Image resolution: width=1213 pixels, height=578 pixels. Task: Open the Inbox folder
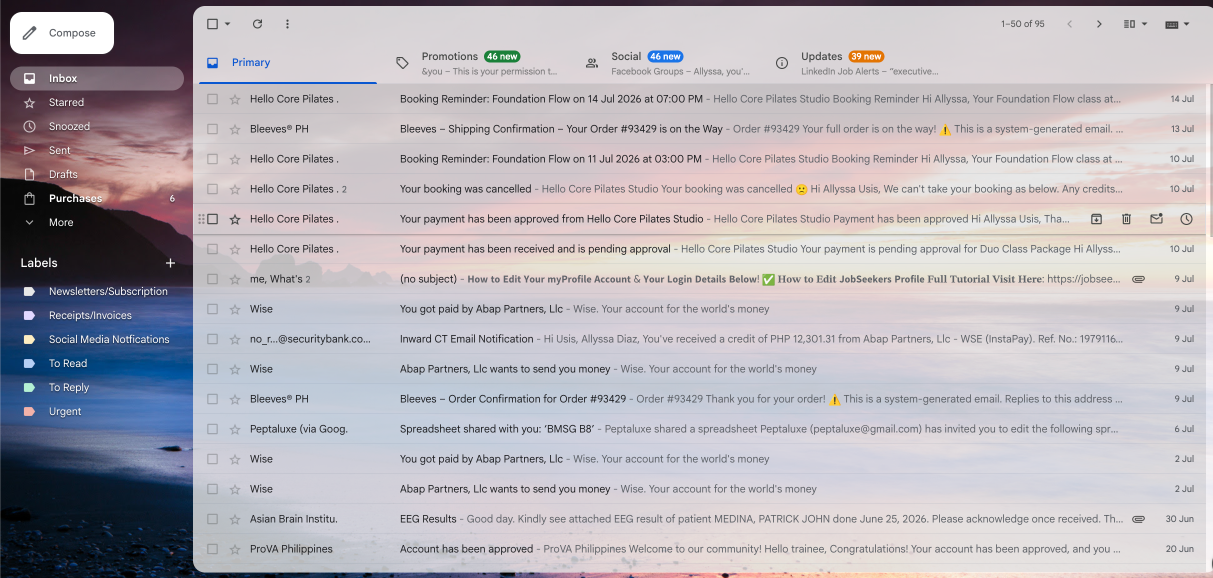tap(97, 78)
